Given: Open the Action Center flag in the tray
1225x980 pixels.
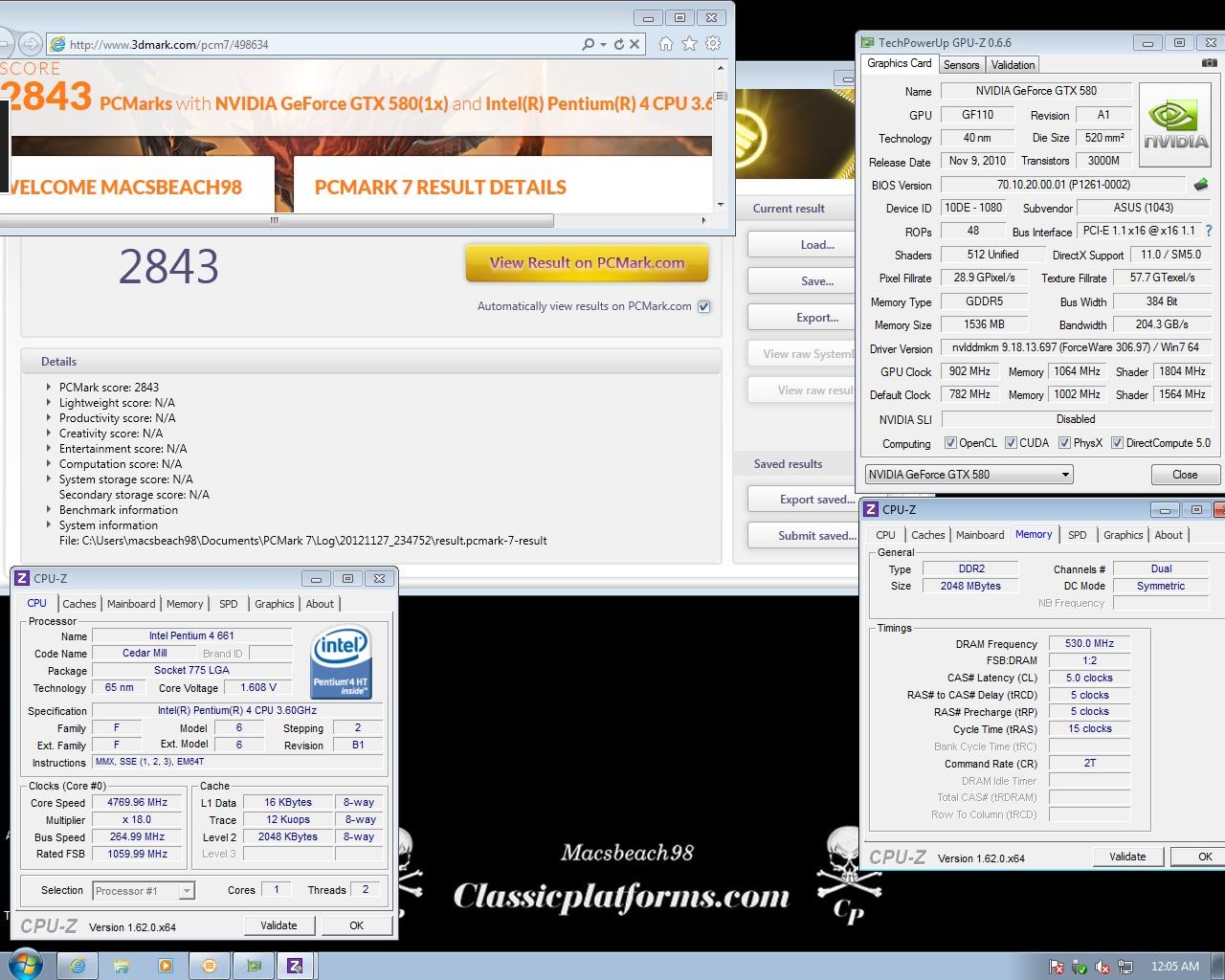Looking at the screenshot, I should (x=1057, y=967).
